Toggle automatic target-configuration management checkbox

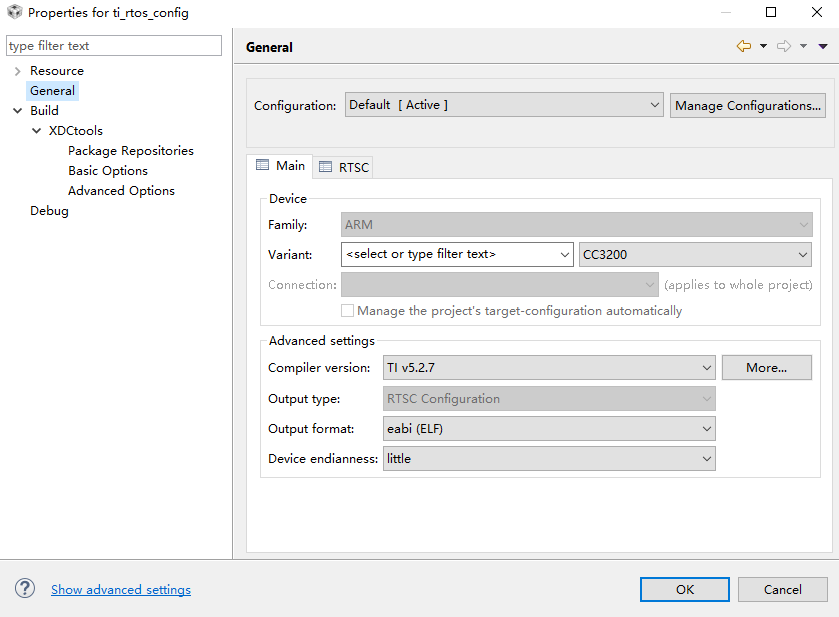[348, 311]
